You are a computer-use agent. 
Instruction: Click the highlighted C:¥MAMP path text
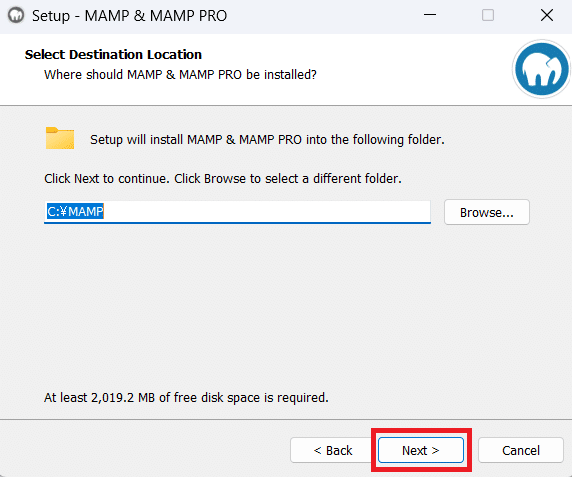pos(75,211)
